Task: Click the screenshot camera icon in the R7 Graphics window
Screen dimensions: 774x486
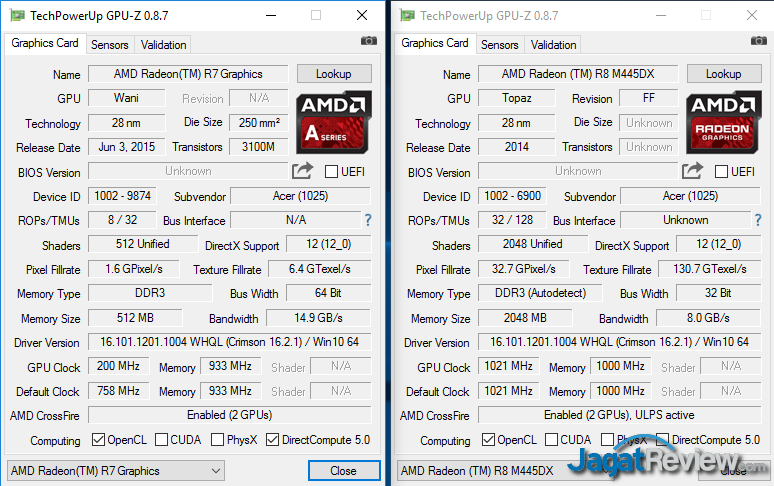Action: [x=369, y=41]
